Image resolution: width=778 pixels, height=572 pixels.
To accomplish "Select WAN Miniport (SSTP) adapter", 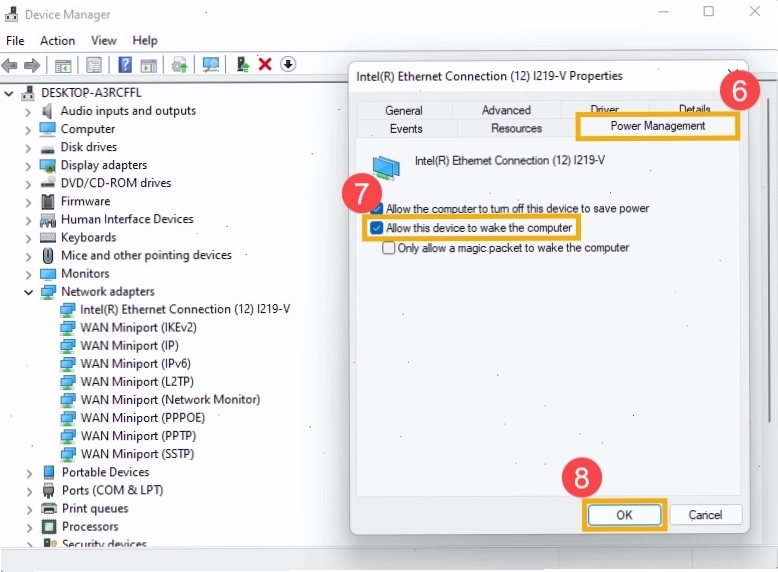I will (137, 454).
